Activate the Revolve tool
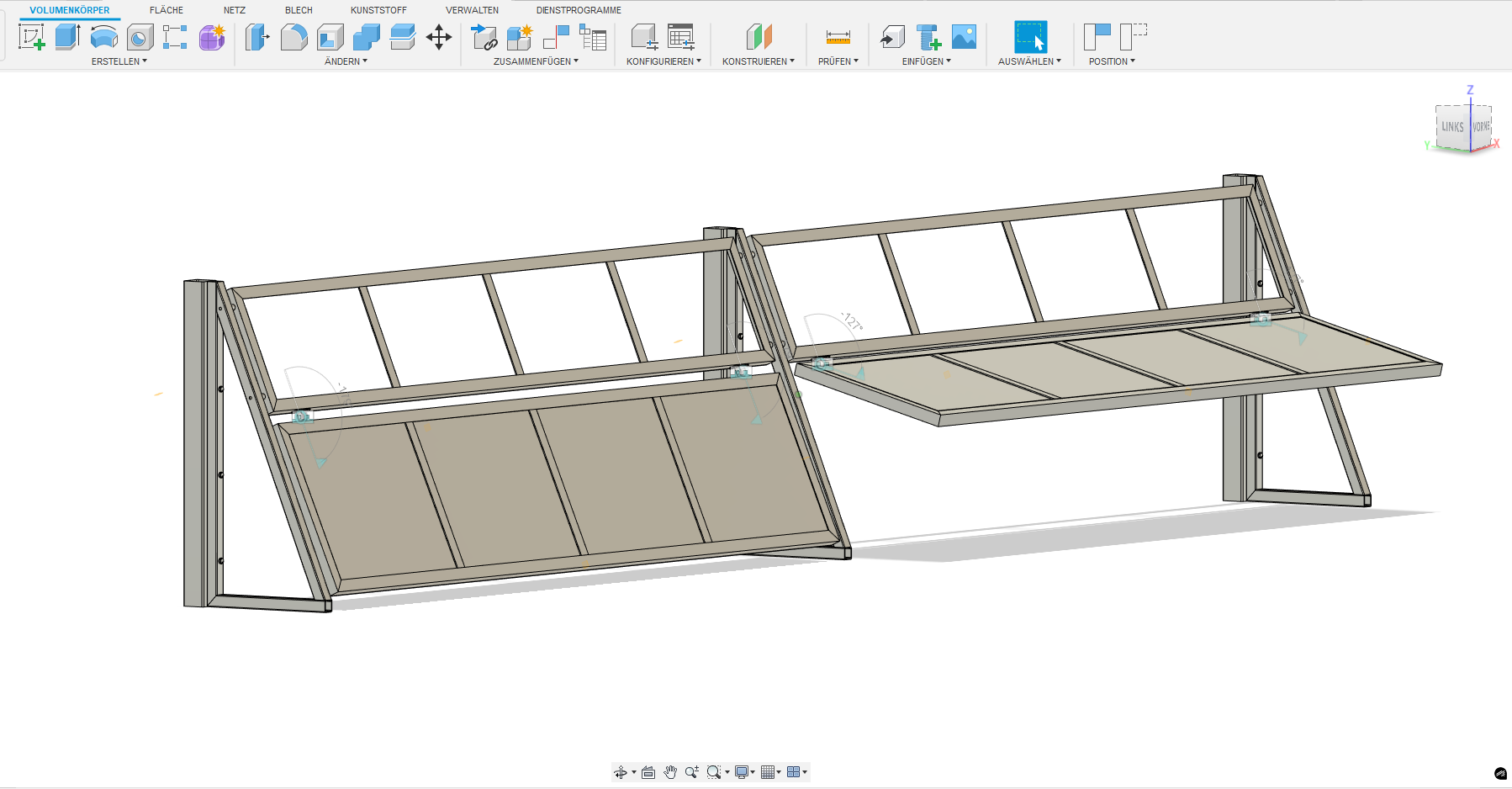The width and height of the screenshot is (1512, 789). (103, 37)
